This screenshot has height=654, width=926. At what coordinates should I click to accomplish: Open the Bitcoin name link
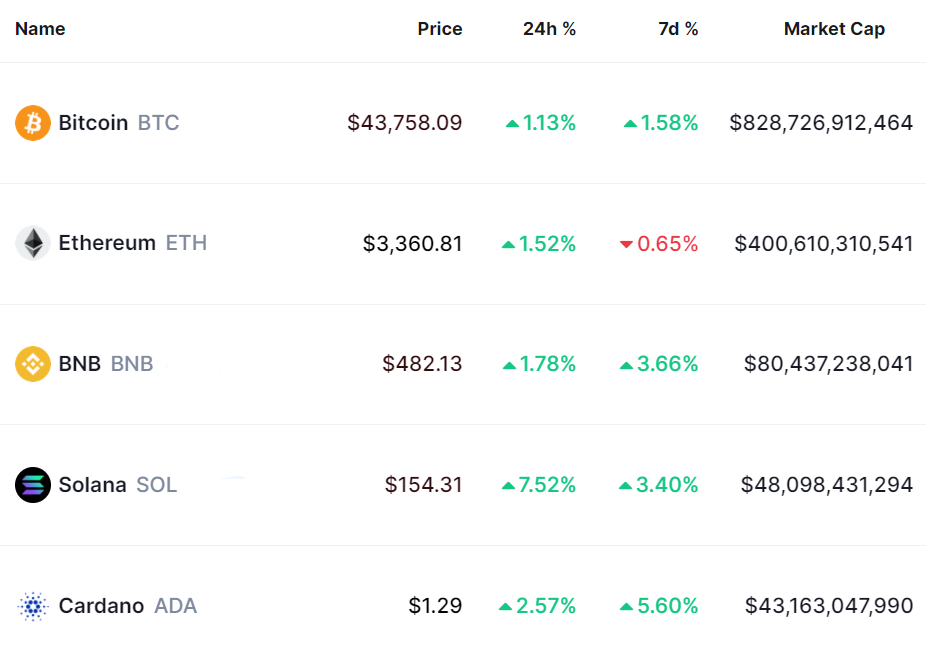93,123
